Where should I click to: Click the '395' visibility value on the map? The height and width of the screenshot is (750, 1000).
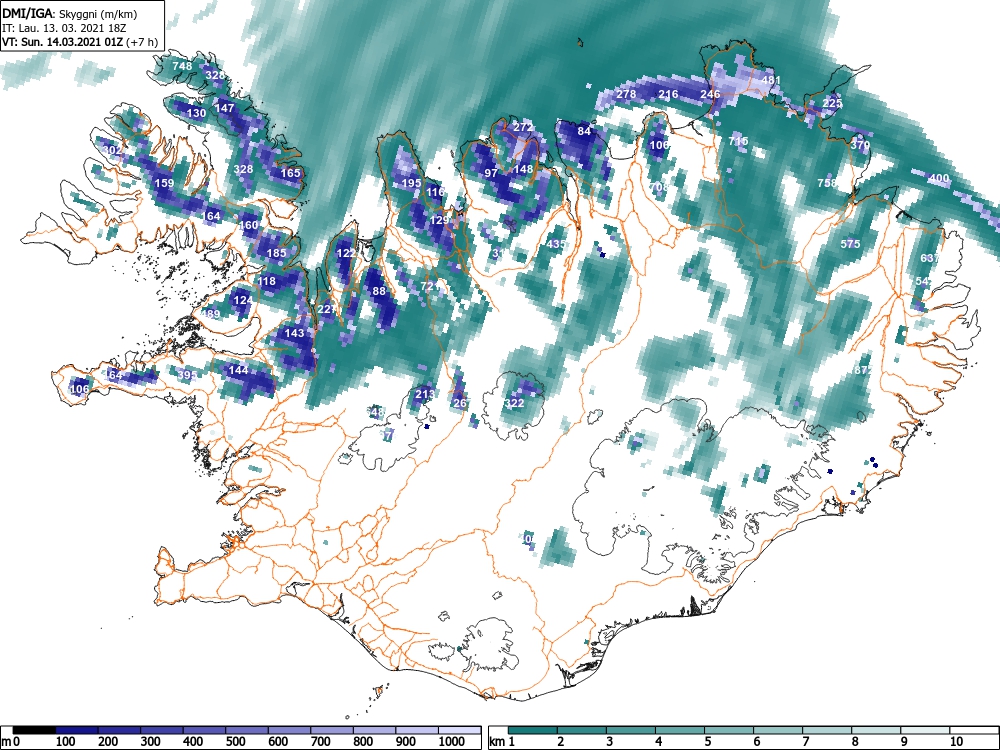(x=187, y=375)
